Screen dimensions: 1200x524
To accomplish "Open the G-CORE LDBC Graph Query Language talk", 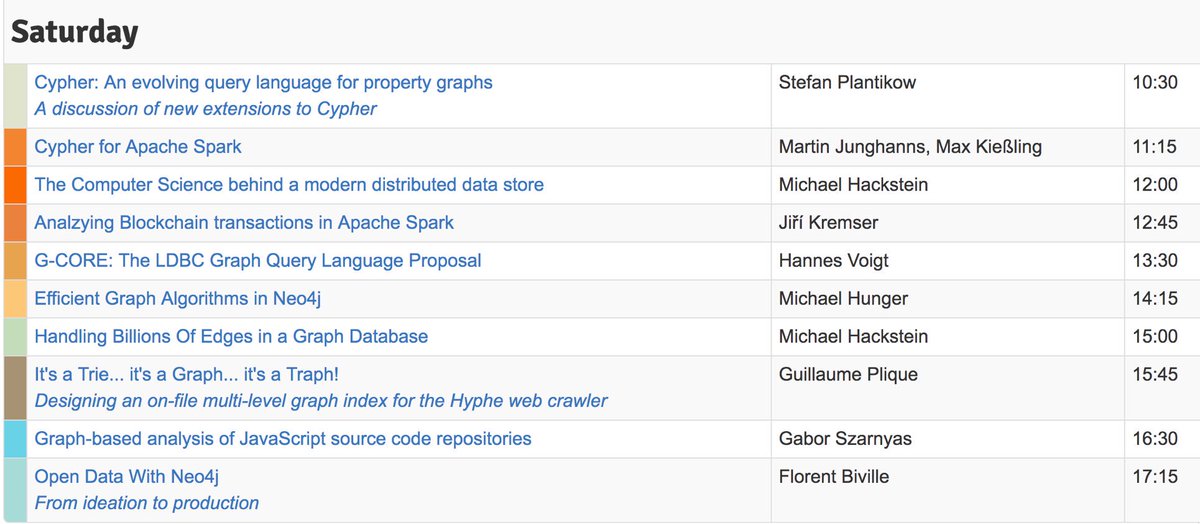I will coord(257,261).
